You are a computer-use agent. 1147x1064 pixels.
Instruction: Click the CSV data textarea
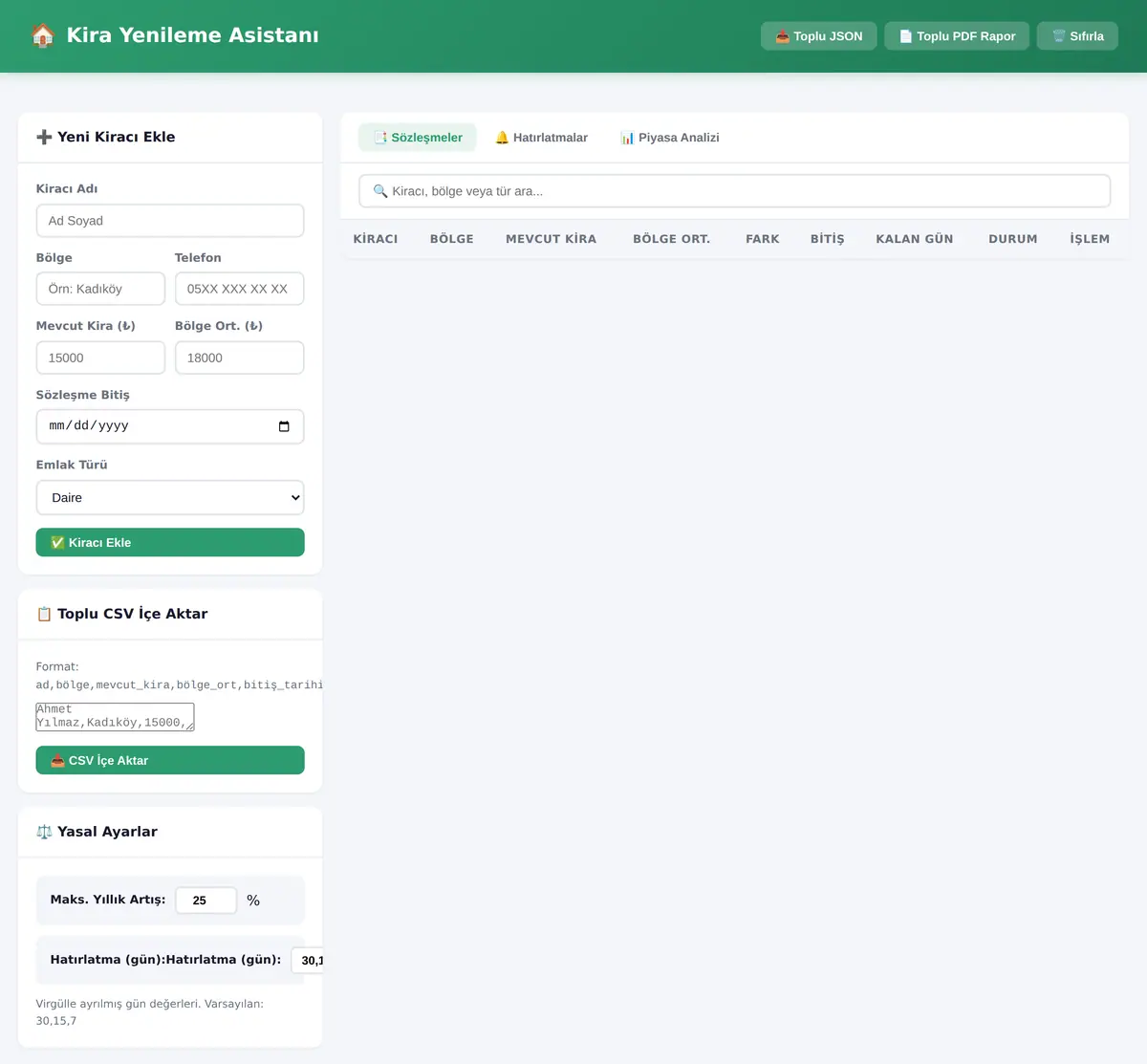click(115, 717)
